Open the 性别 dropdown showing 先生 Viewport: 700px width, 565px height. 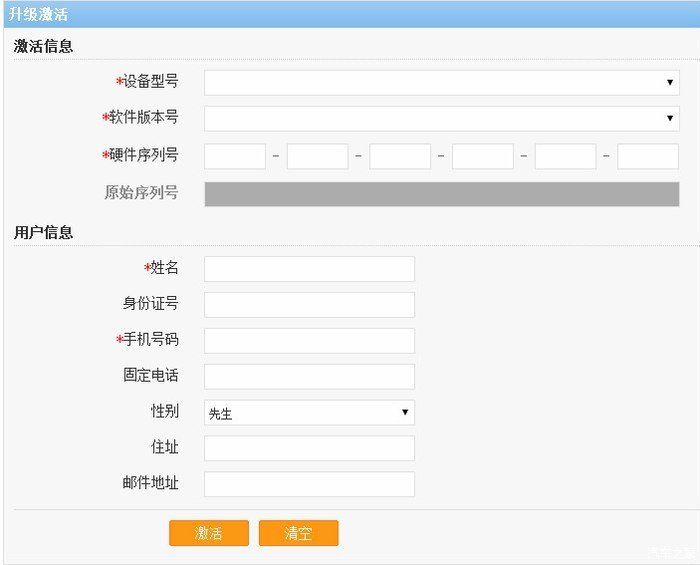[309, 412]
